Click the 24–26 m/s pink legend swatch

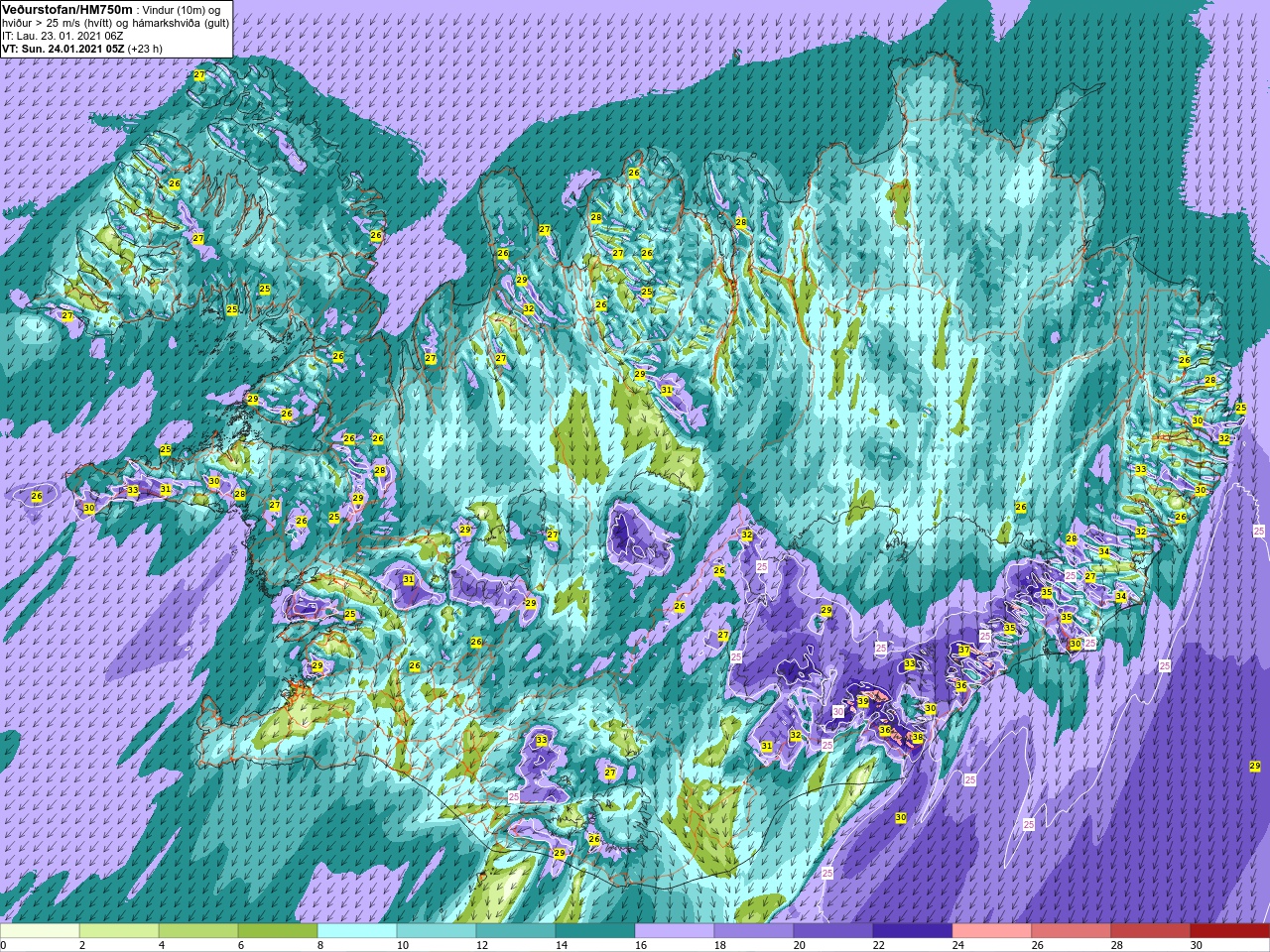(992, 931)
